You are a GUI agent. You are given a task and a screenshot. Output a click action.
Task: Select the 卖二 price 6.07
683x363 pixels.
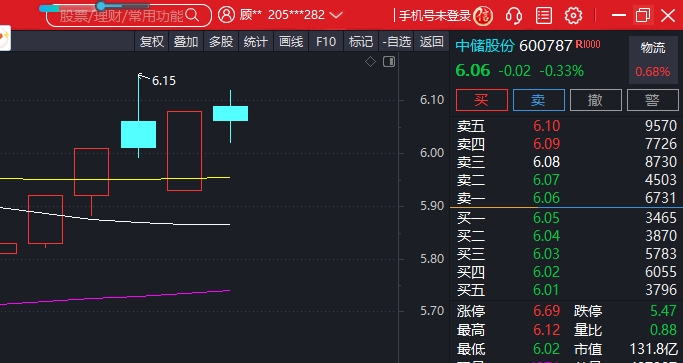click(547, 180)
